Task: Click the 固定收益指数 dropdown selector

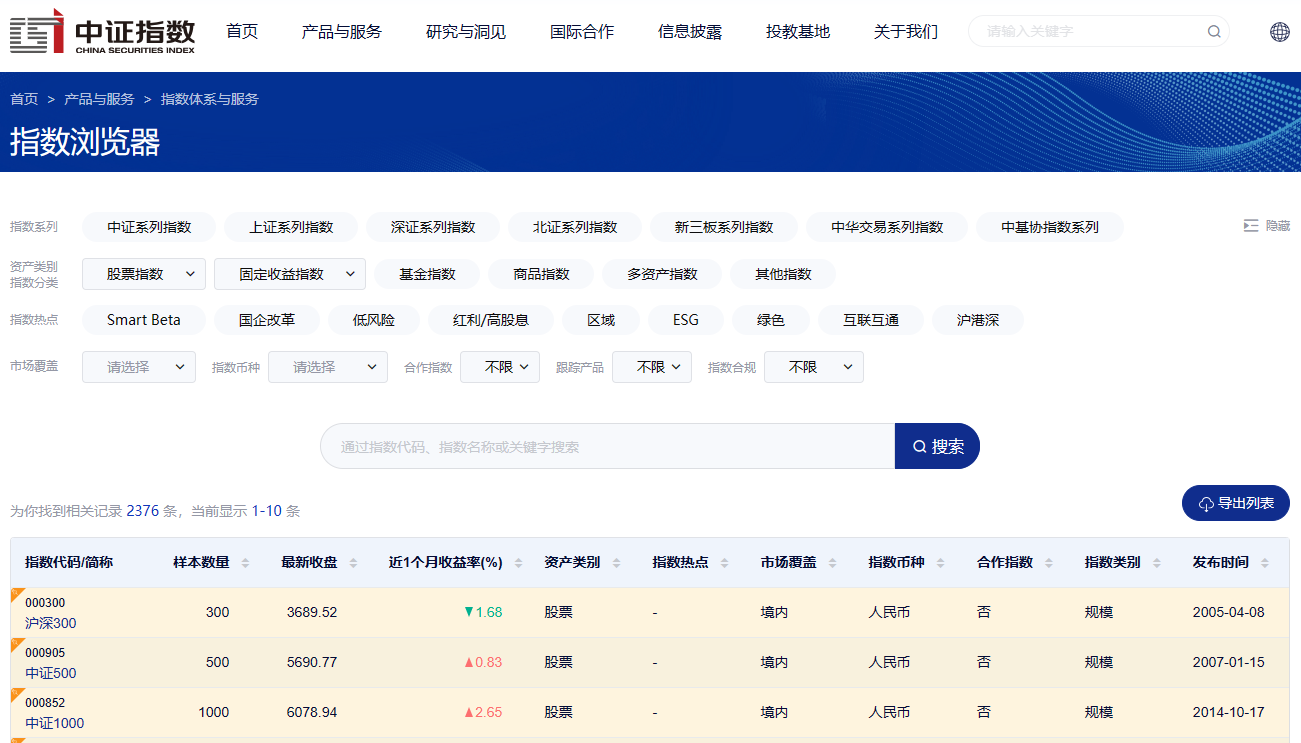Action: pos(289,273)
